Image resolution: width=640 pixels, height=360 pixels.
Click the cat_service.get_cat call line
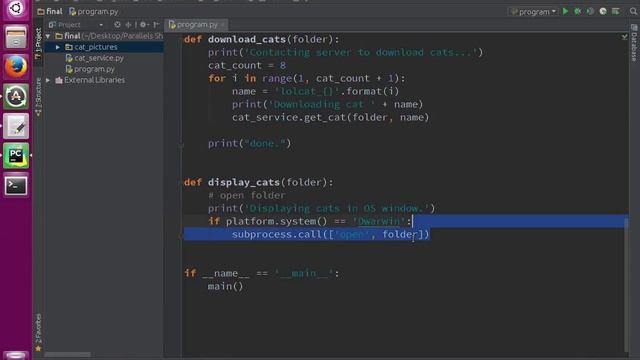click(331, 117)
